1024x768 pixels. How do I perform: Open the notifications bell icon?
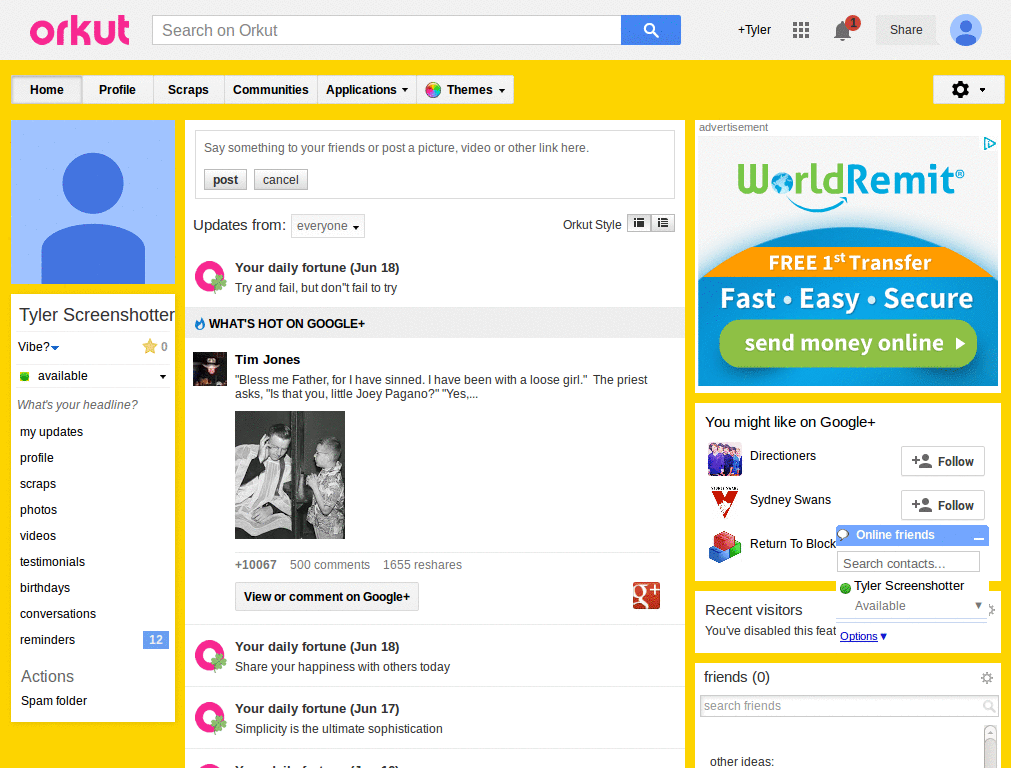pyautogui.click(x=842, y=30)
